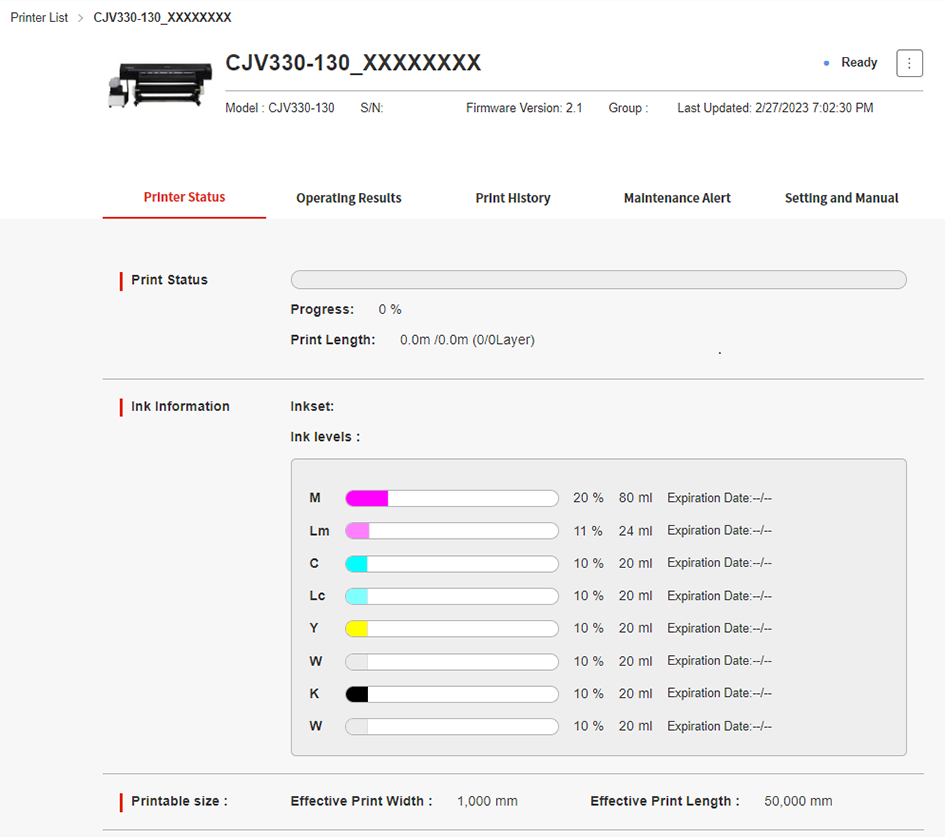Select the Printer Status tab
This screenshot has height=837, width=945.
click(x=184, y=197)
